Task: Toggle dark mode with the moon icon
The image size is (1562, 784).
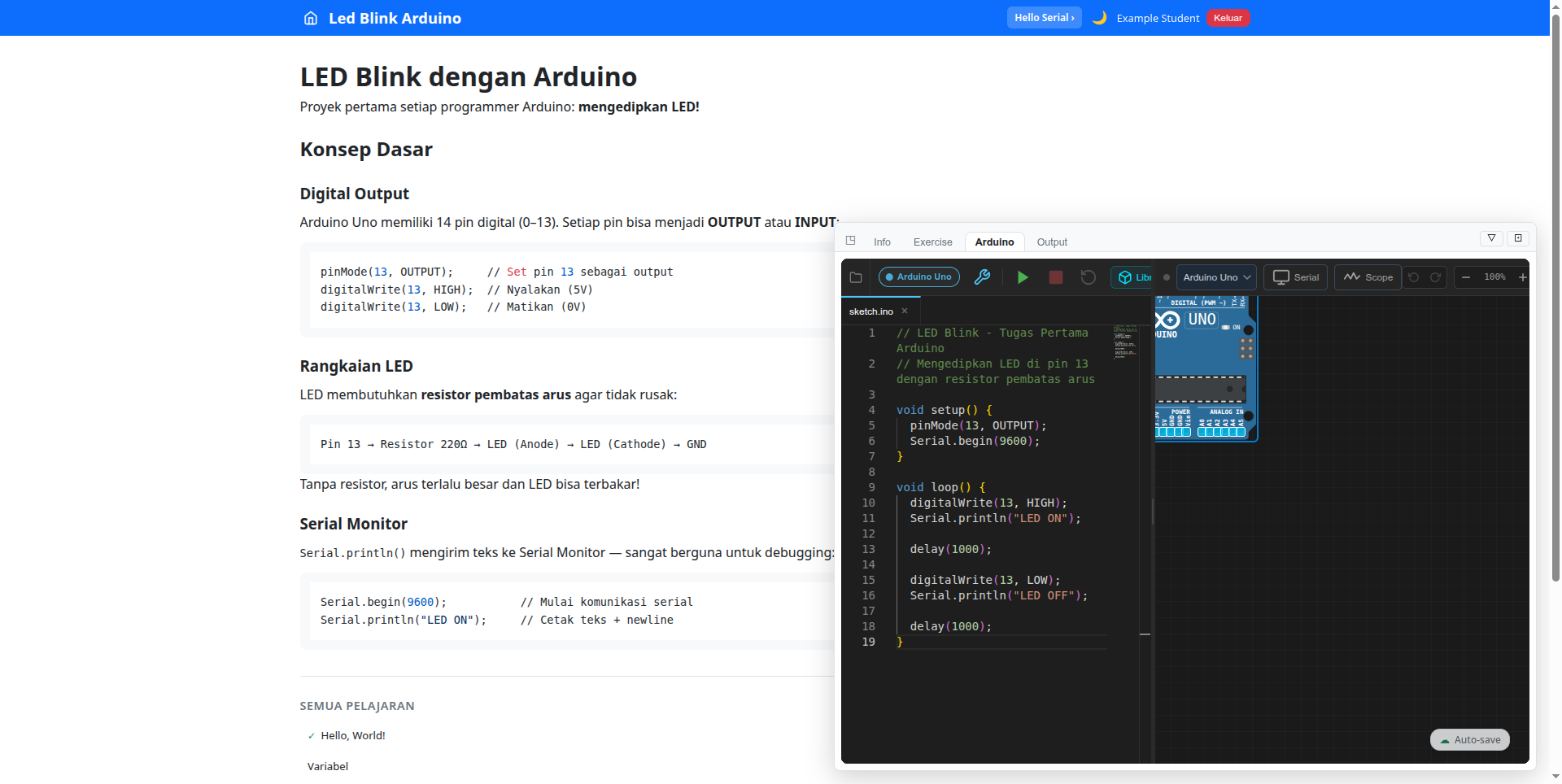Action: point(1099,18)
